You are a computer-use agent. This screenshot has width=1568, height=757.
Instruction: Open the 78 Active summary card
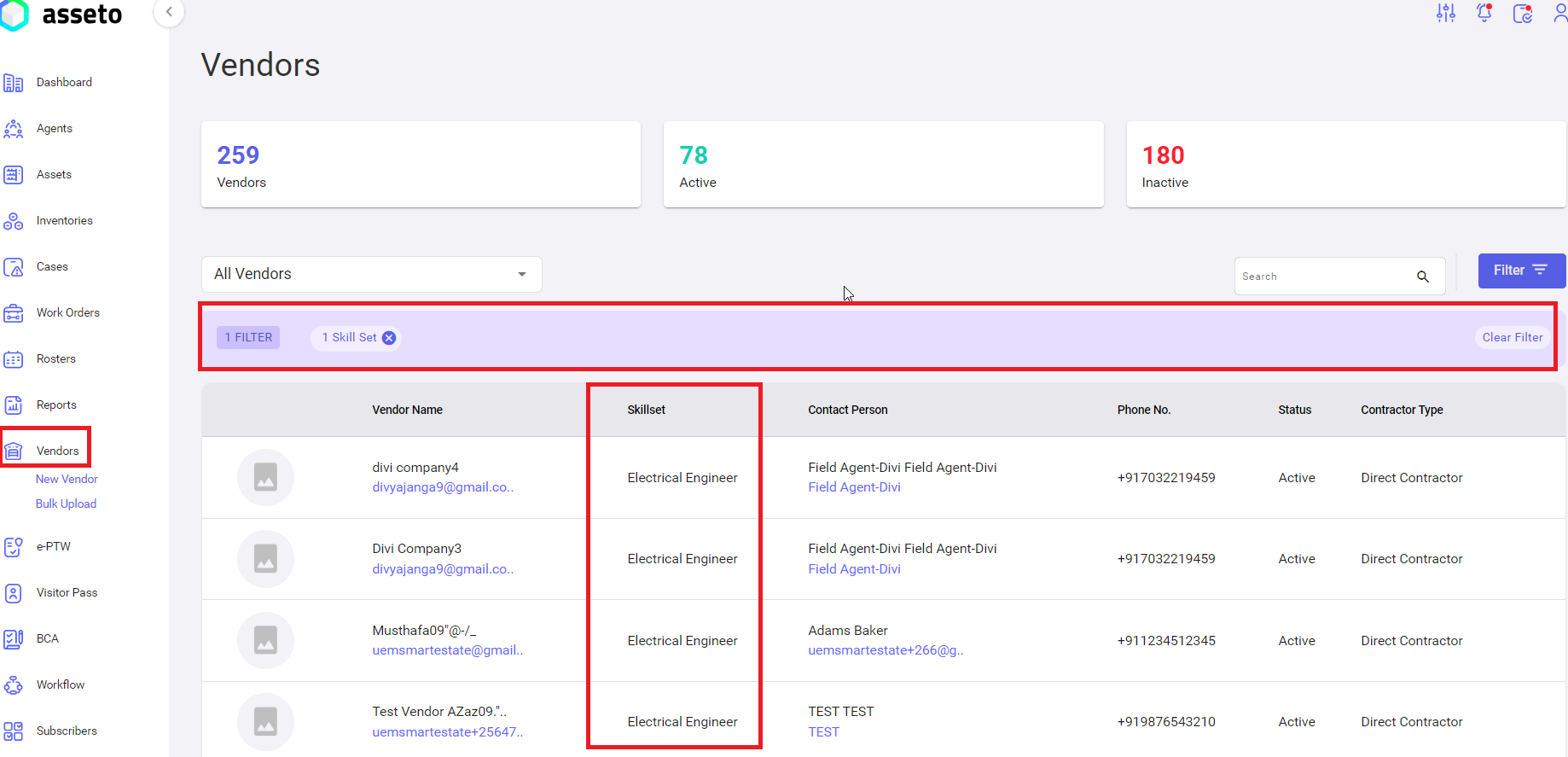(x=884, y=164)
